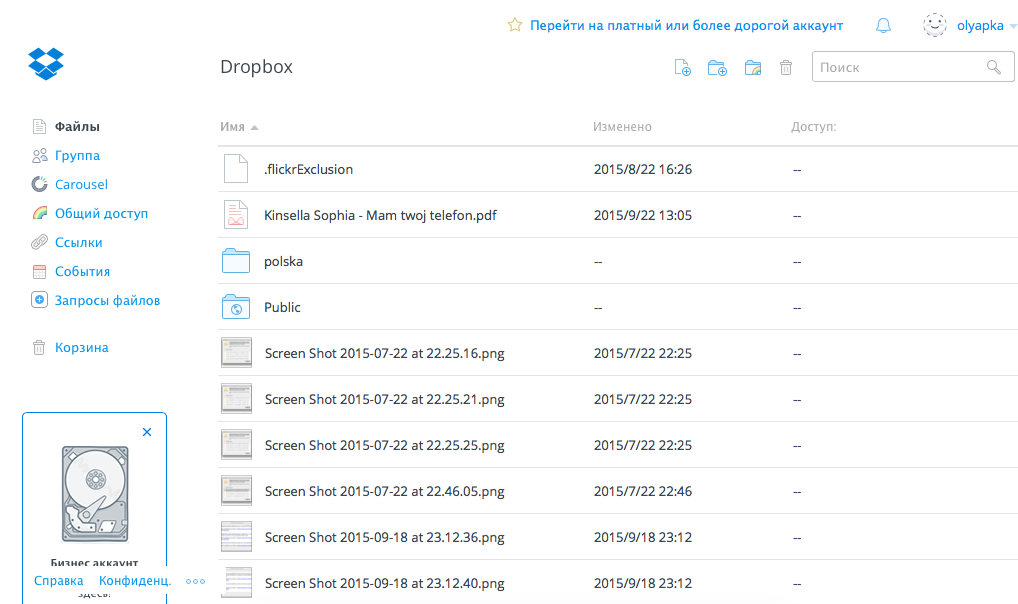
Task: Sort by the Изменено column header
Action: pos(622,127)
